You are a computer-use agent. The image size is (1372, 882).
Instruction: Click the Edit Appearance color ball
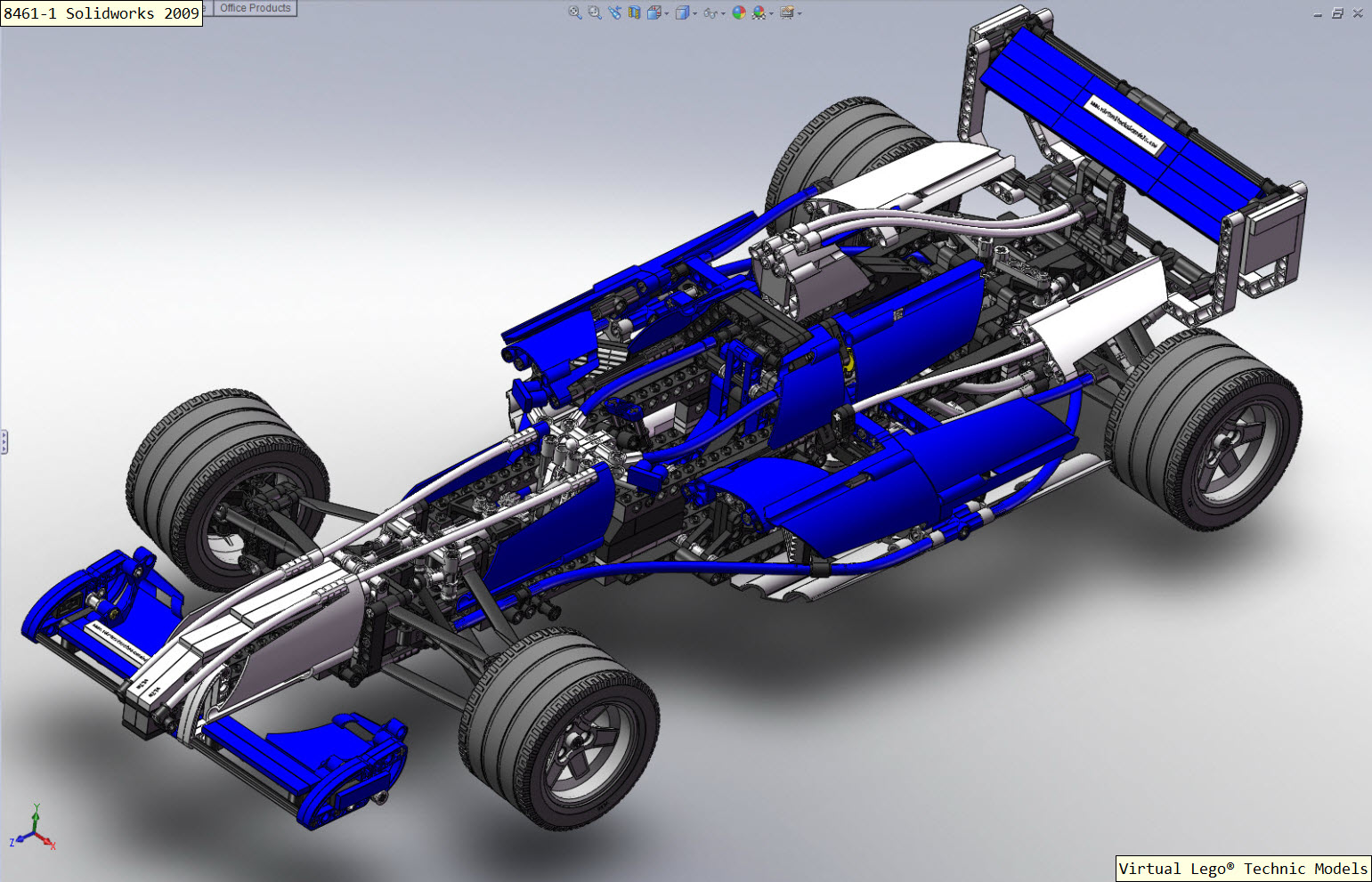pyautogui.click(x=739, y=12)
